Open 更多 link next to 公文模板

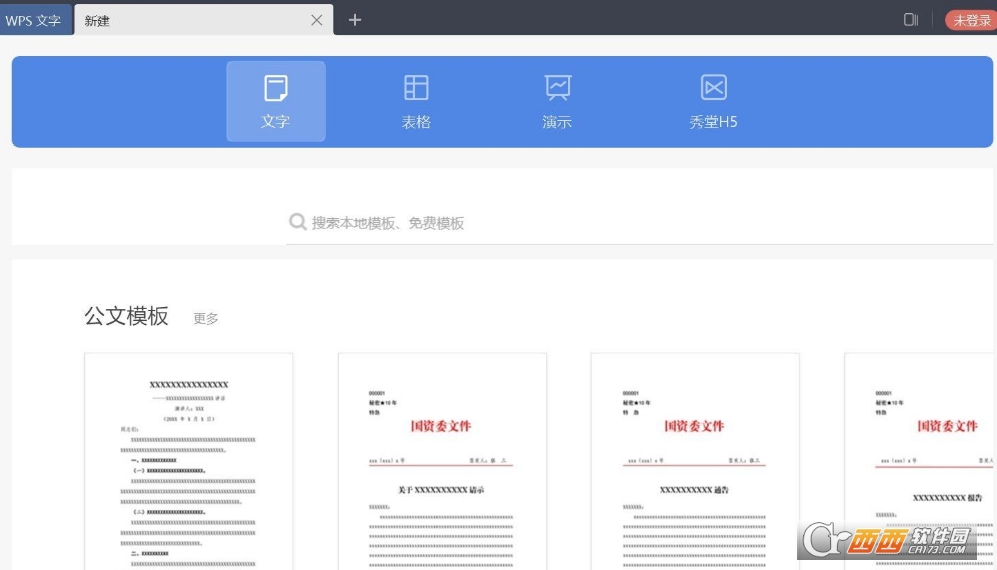(x=206, y=318)
